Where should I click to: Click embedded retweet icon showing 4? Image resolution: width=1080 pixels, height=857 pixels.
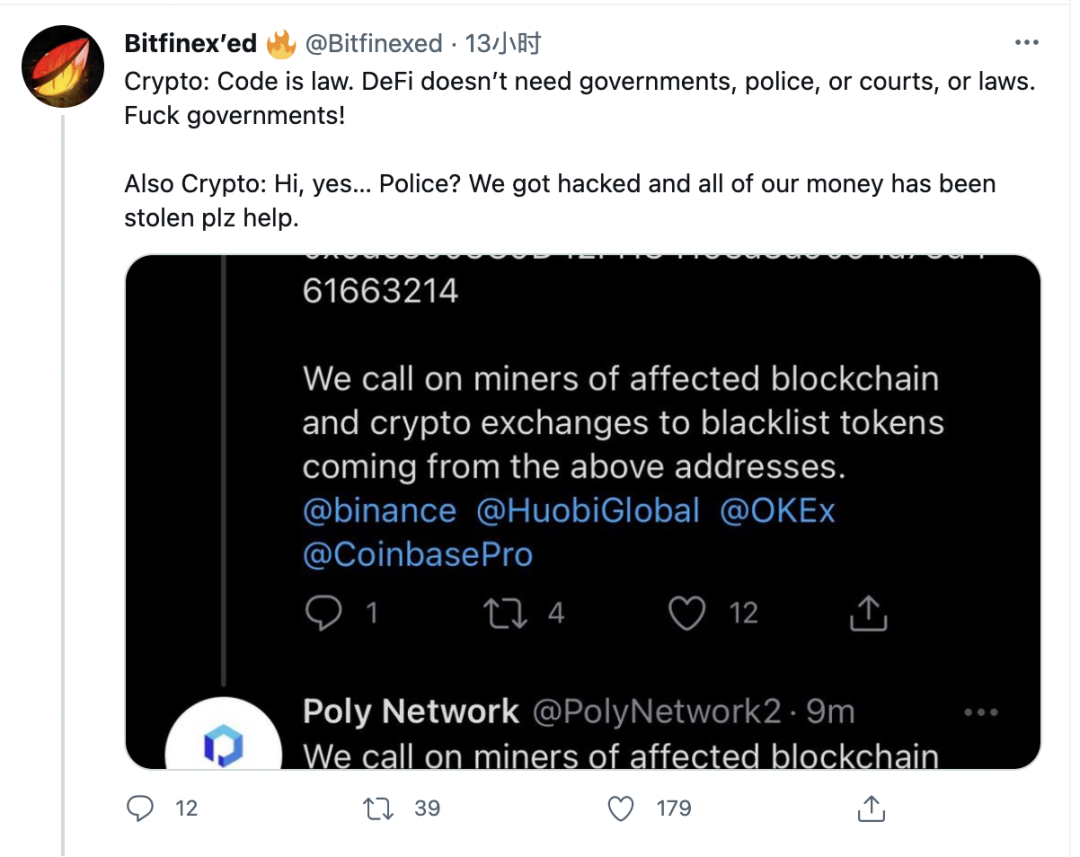click(x=506, y=613)
